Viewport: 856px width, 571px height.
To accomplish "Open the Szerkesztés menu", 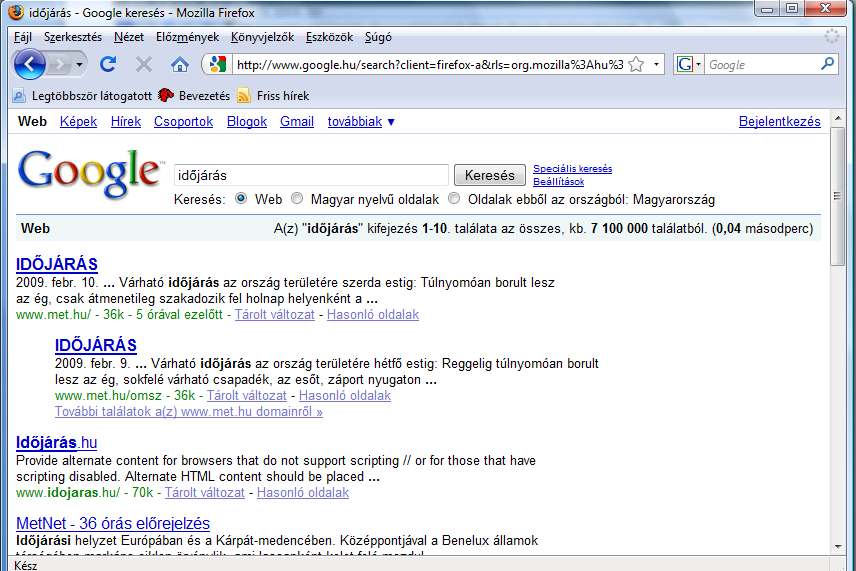I will pyautogui.click(x=73, y=37).
